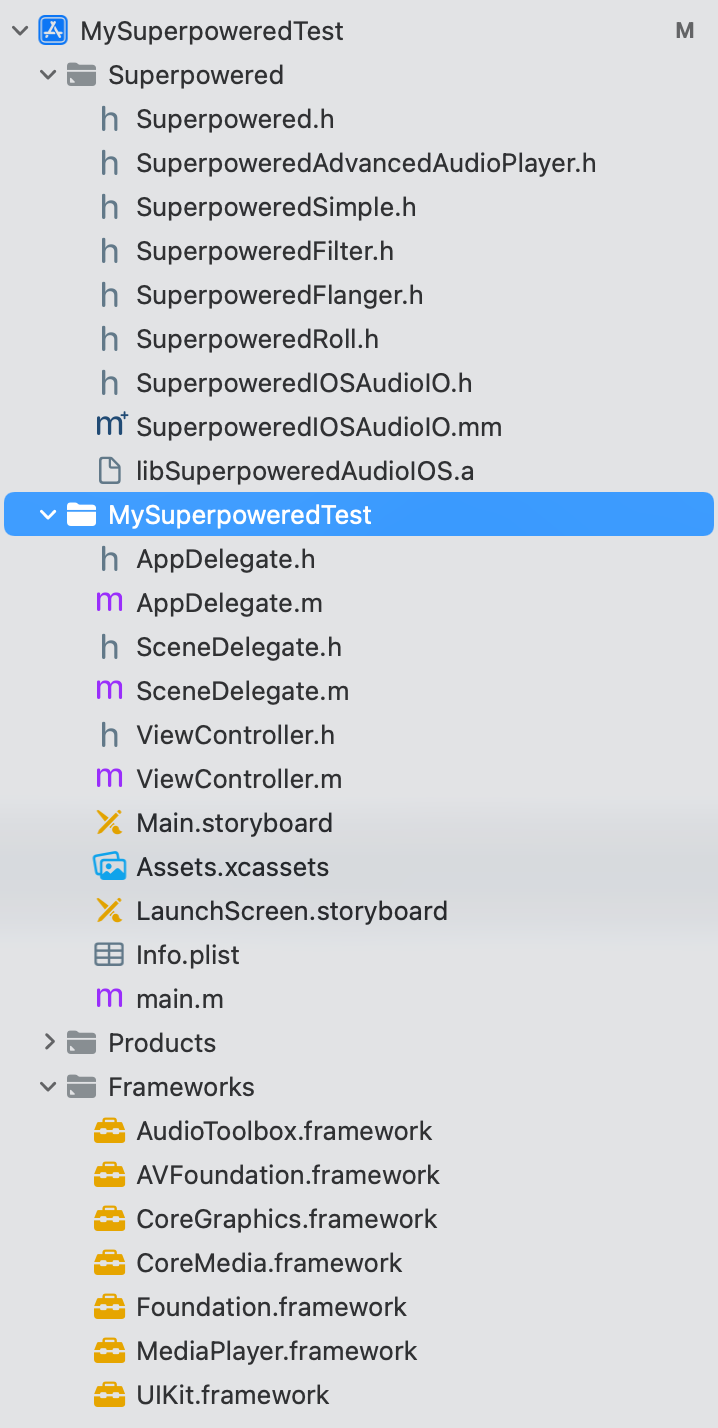Collapse the MySuperpoweredTest folder disclosure triangle
This screenshot has width=718, height=1428.
pos(48,514)
